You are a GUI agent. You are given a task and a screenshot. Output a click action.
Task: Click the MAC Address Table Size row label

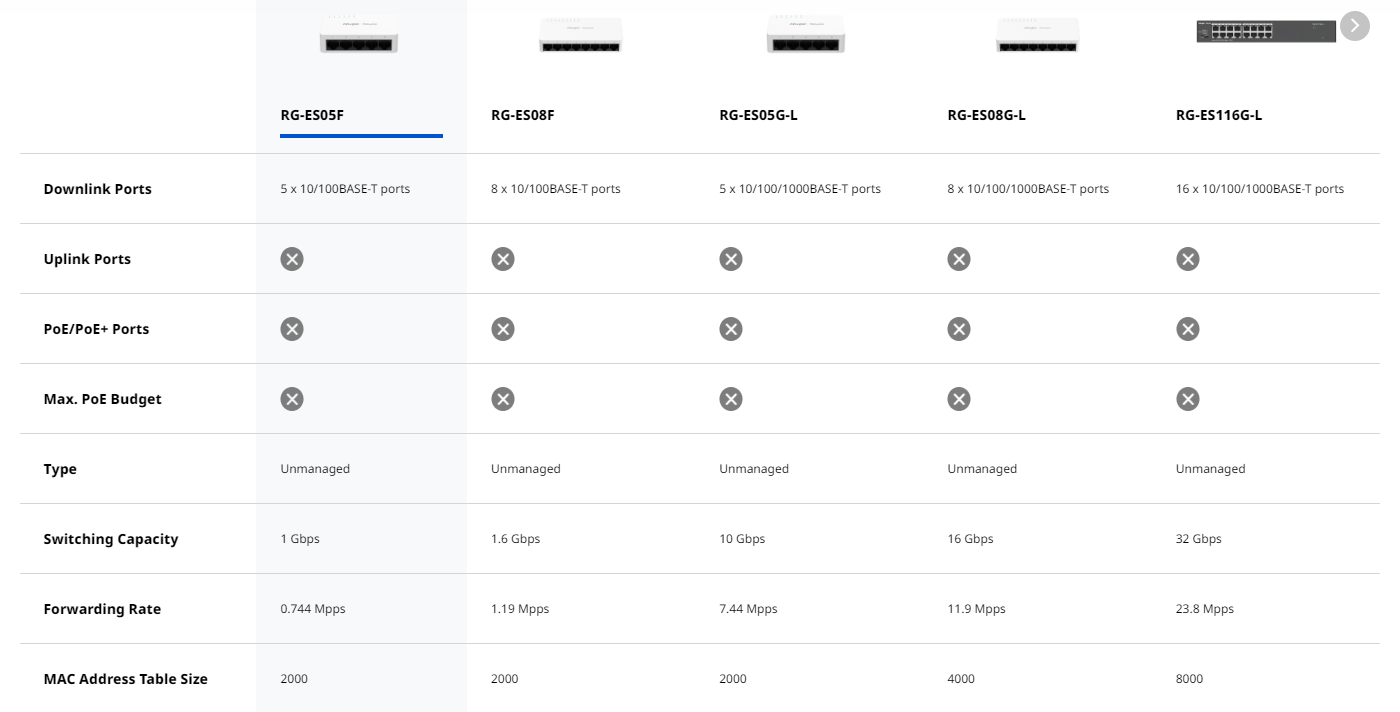pos(126,679)
